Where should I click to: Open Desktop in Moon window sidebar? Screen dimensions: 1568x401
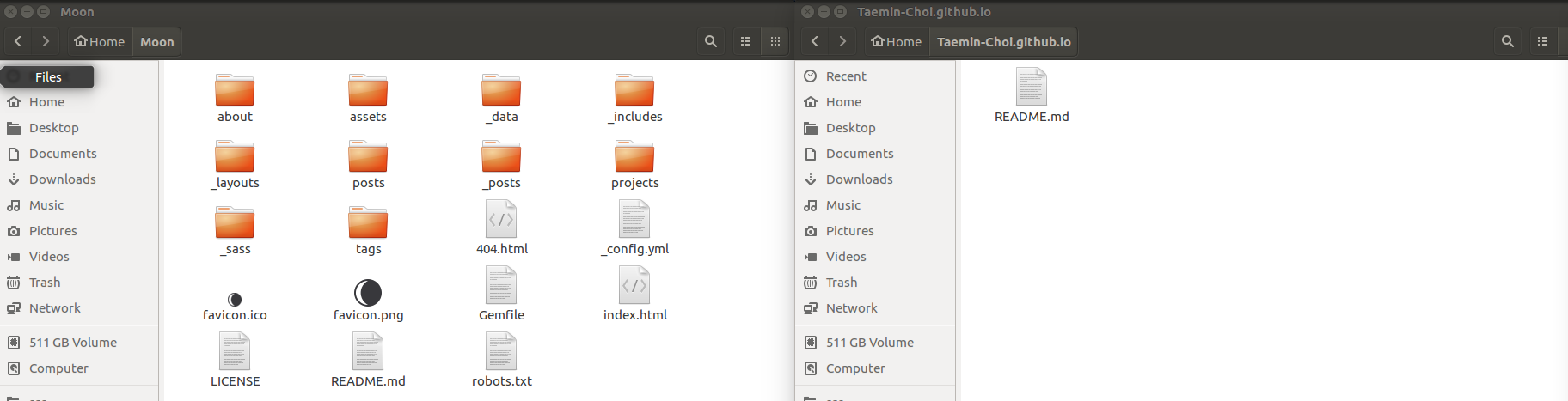79,128
